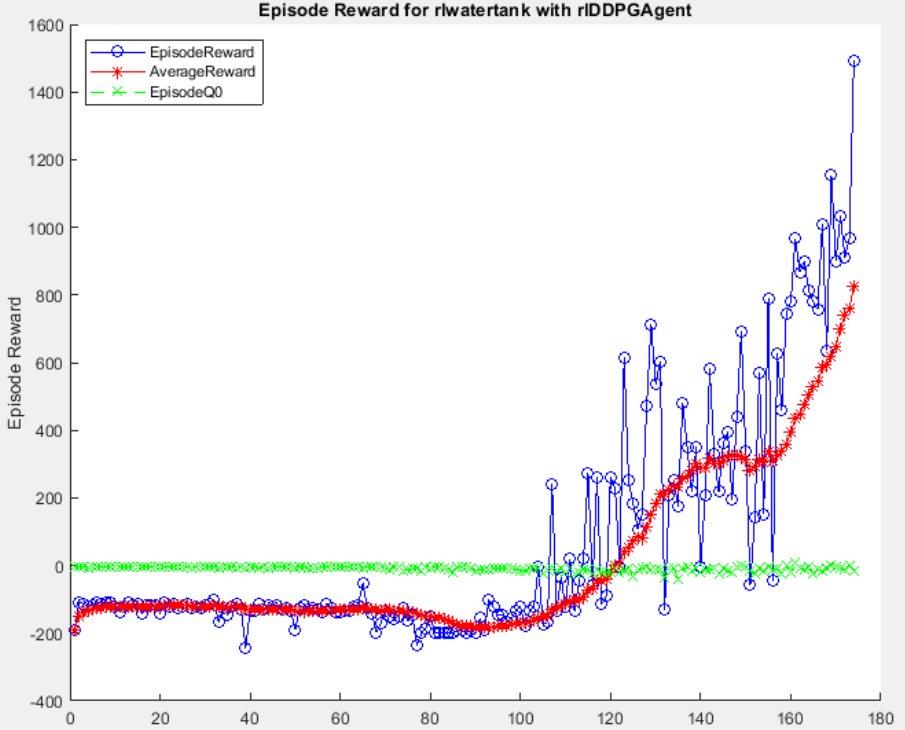Click the y-axis tick label 800
905x730 pixels.
(50, 295)
